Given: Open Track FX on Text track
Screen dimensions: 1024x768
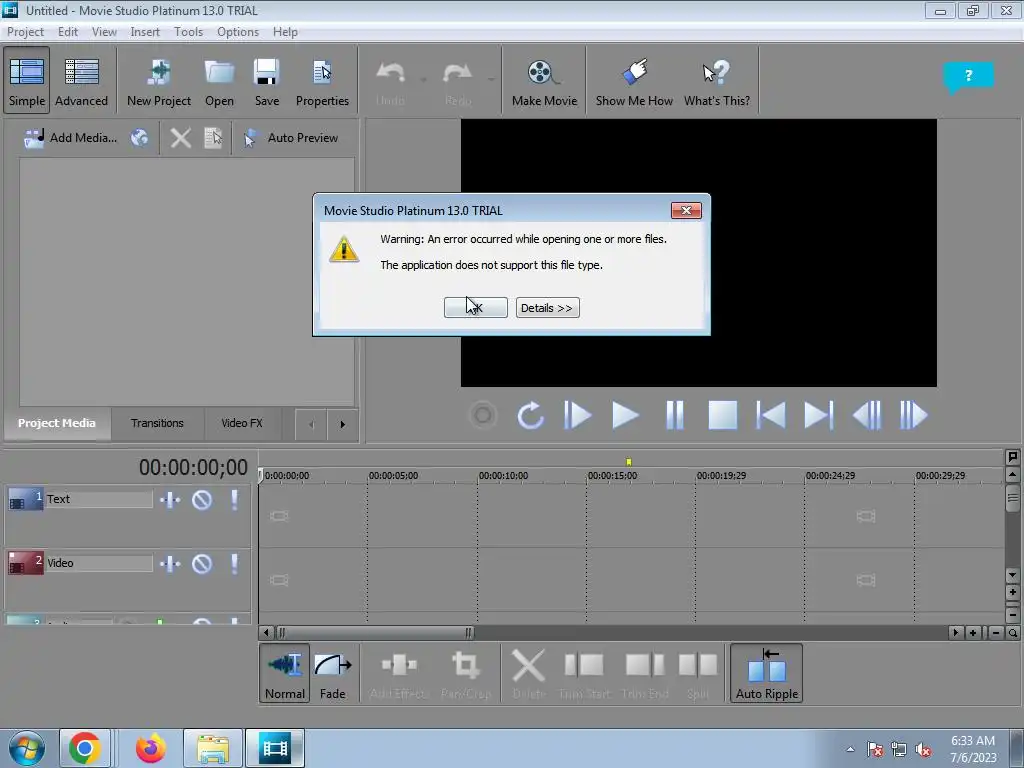Looking at the screenshot, I should (x=170, y=500).
